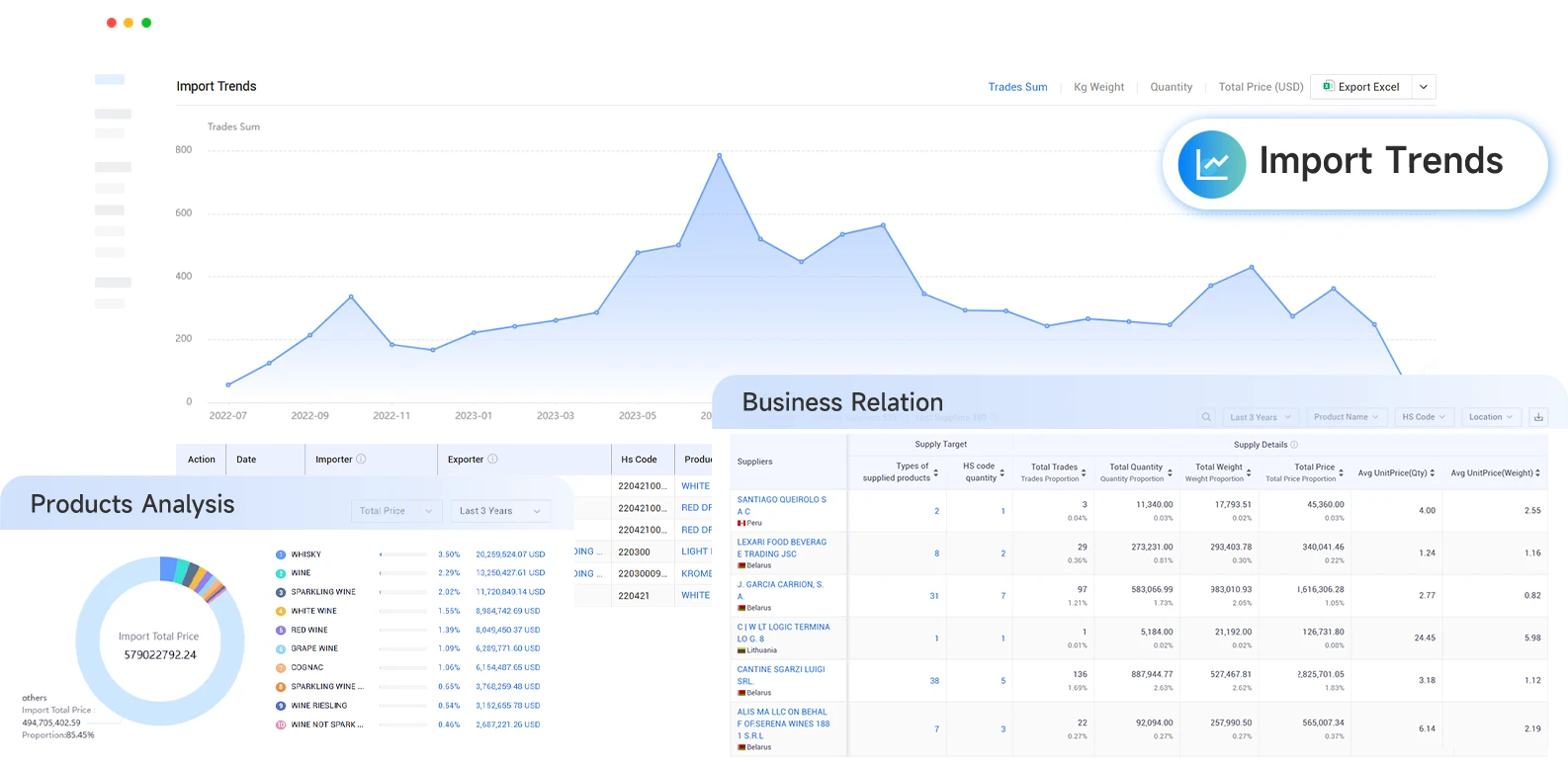The height and width of the screenshot is (766, 1568).
Task: Click the info icon next to Importer
Action: (x=361, y=459)
